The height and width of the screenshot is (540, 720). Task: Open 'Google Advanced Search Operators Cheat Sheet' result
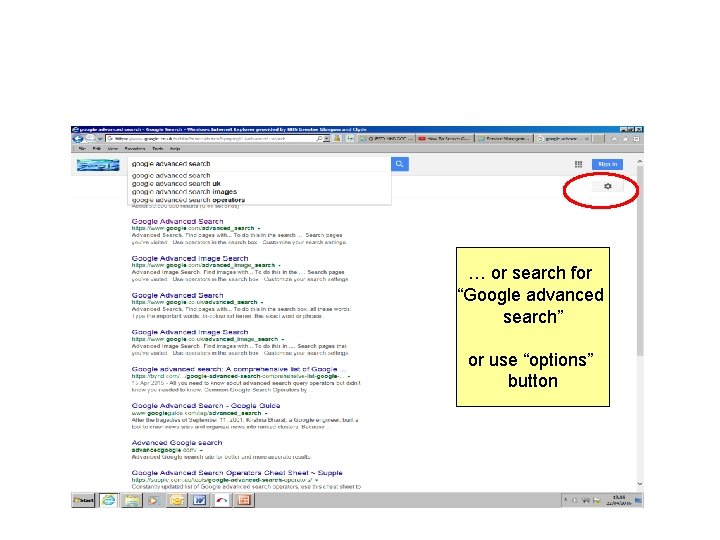(237, 472)
